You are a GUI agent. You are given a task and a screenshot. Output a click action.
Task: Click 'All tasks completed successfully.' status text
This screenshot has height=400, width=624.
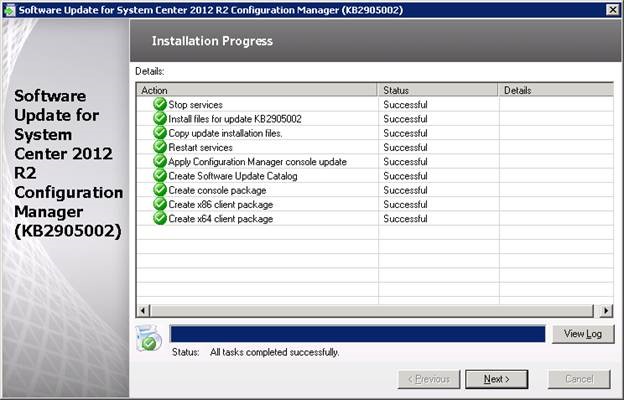275,353
